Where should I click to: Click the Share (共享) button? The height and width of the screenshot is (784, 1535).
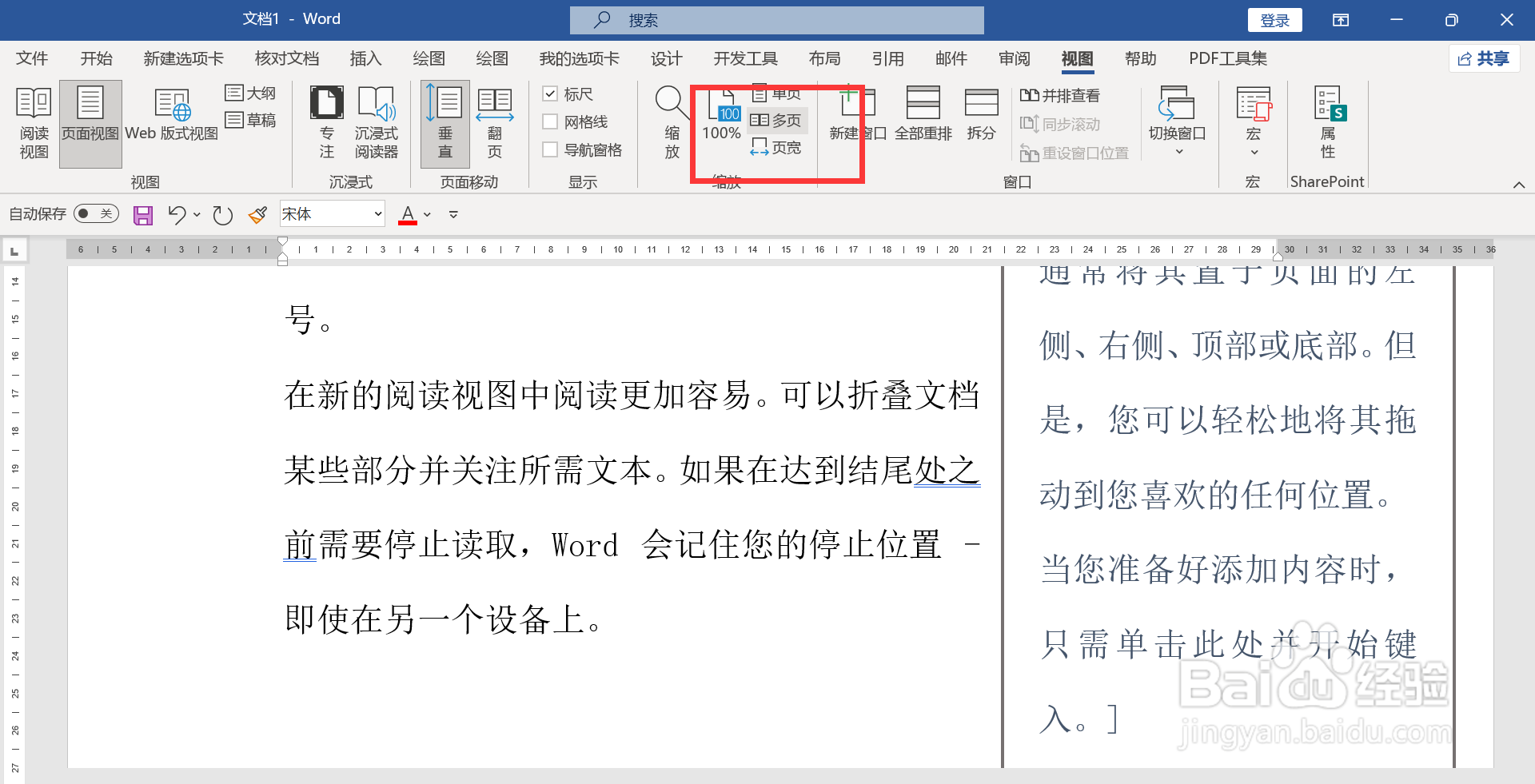coord(1484,58)
